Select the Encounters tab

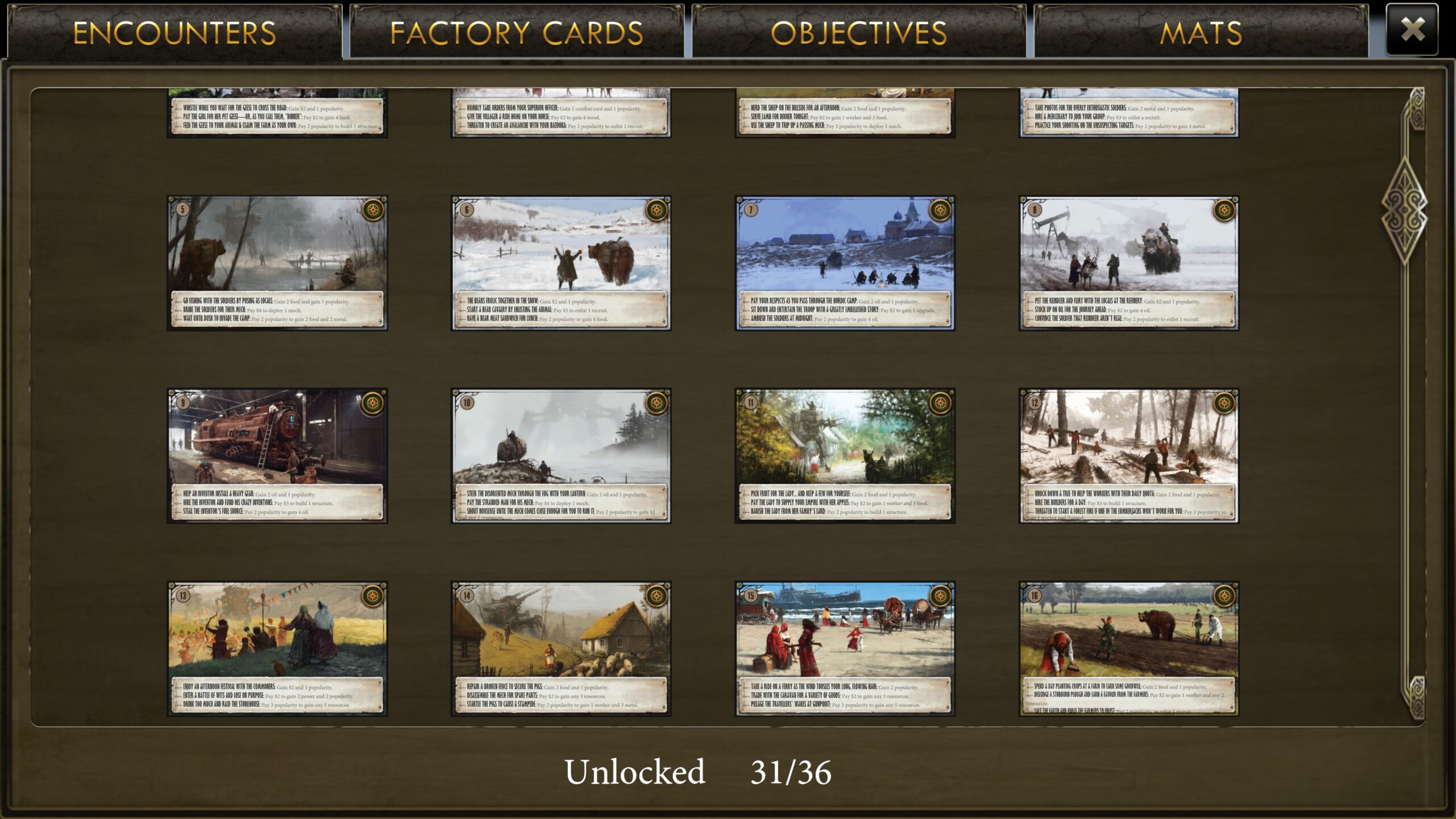pyautogui.click(x=175, y=32)
